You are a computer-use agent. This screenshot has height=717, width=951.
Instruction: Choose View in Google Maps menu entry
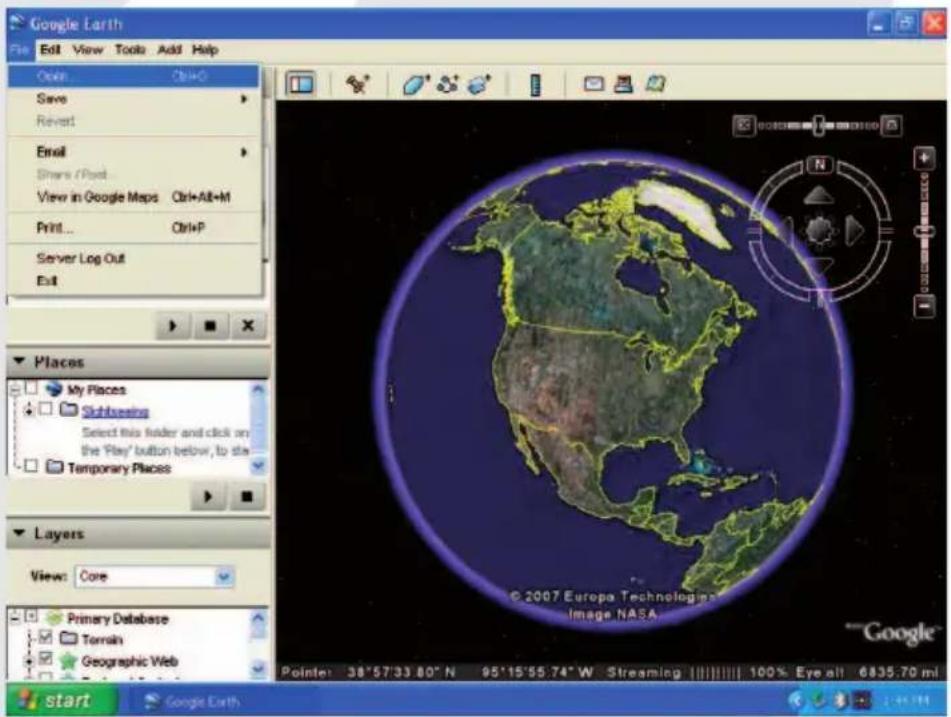pyautogui.click(x=133, y=197)
